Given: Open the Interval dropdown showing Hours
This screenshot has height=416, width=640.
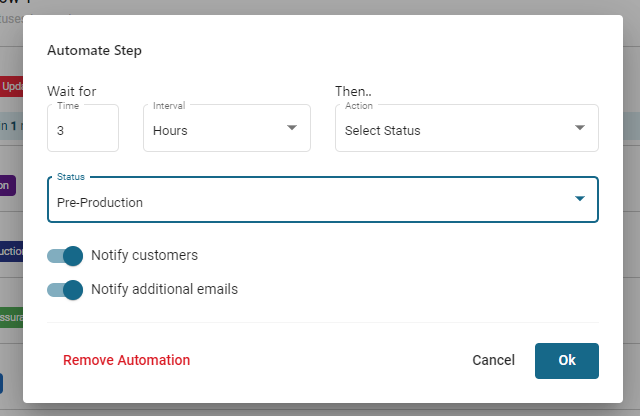Looking at the screenshot, I should [227, 128].
